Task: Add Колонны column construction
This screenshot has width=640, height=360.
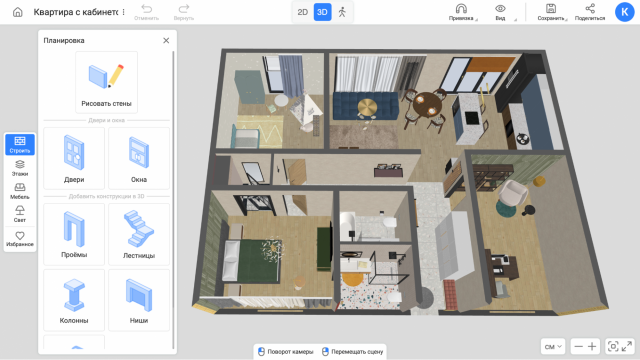Action: click(x=74, y=300)
